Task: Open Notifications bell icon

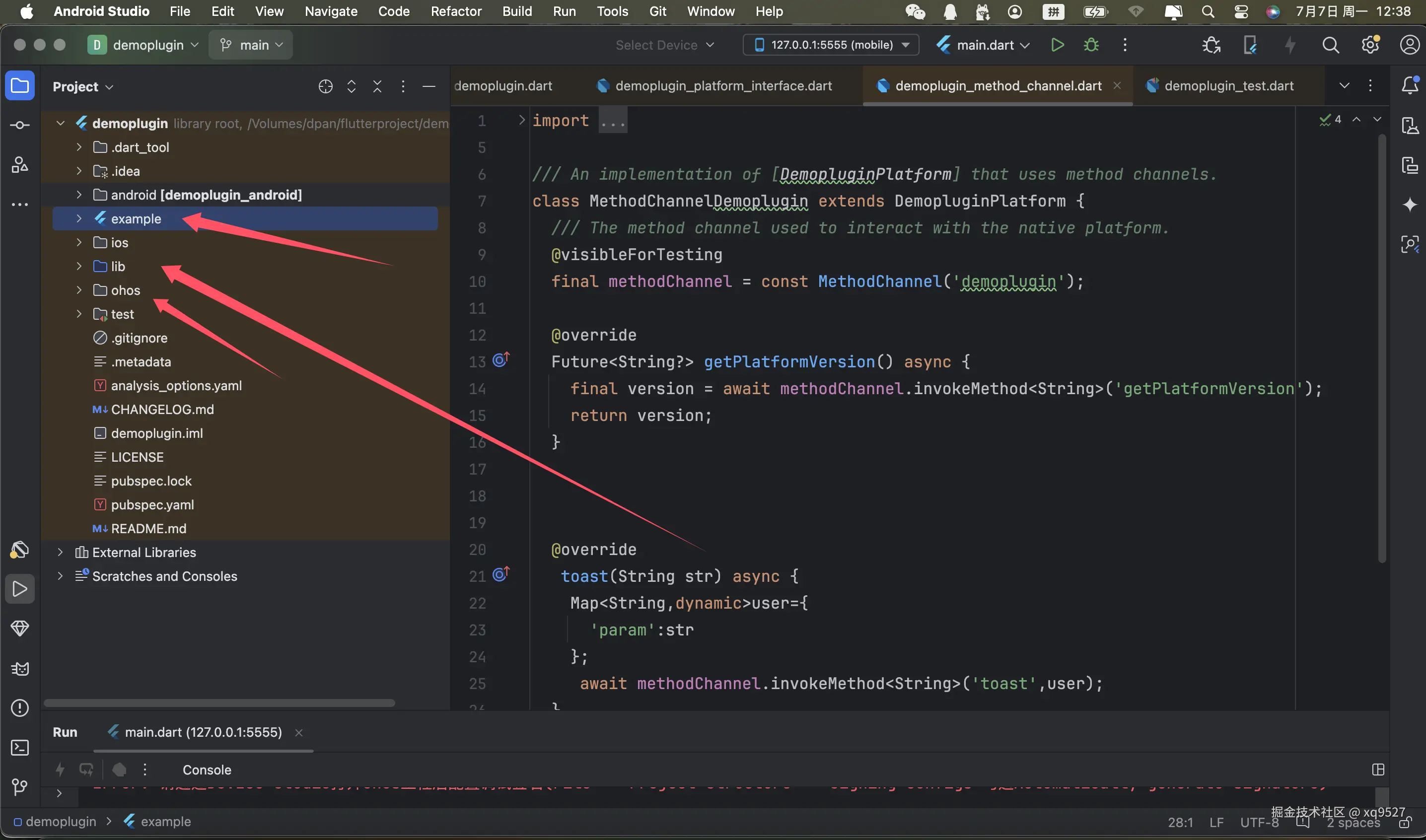Action: 1410,85
